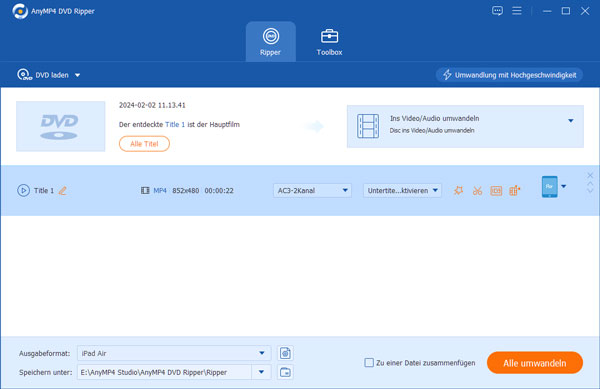Expand the Speichern unter path dropdown arrow
Image resolution: width=600 pixels, height=389 pixels.
click(x=261, y=372)
